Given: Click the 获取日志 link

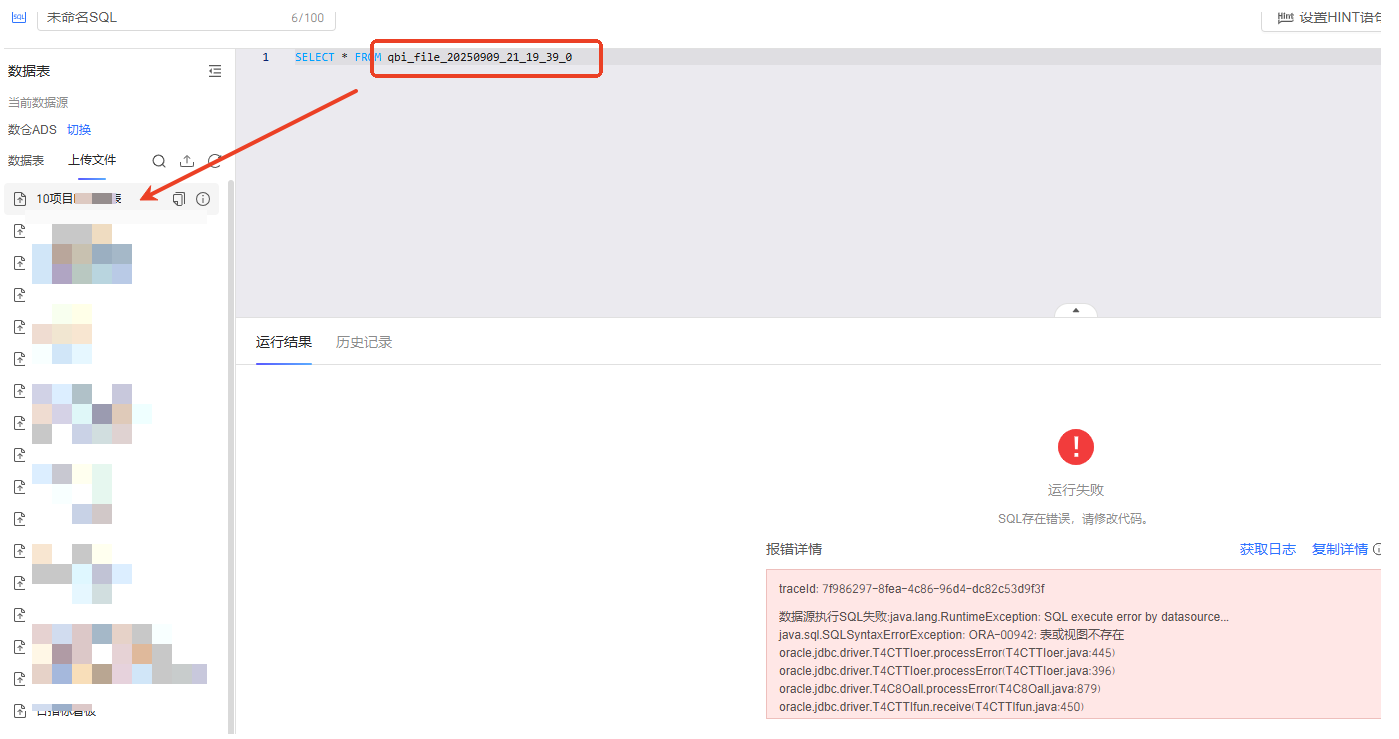Looking at the screenshot, I should tap(1267, 549).
